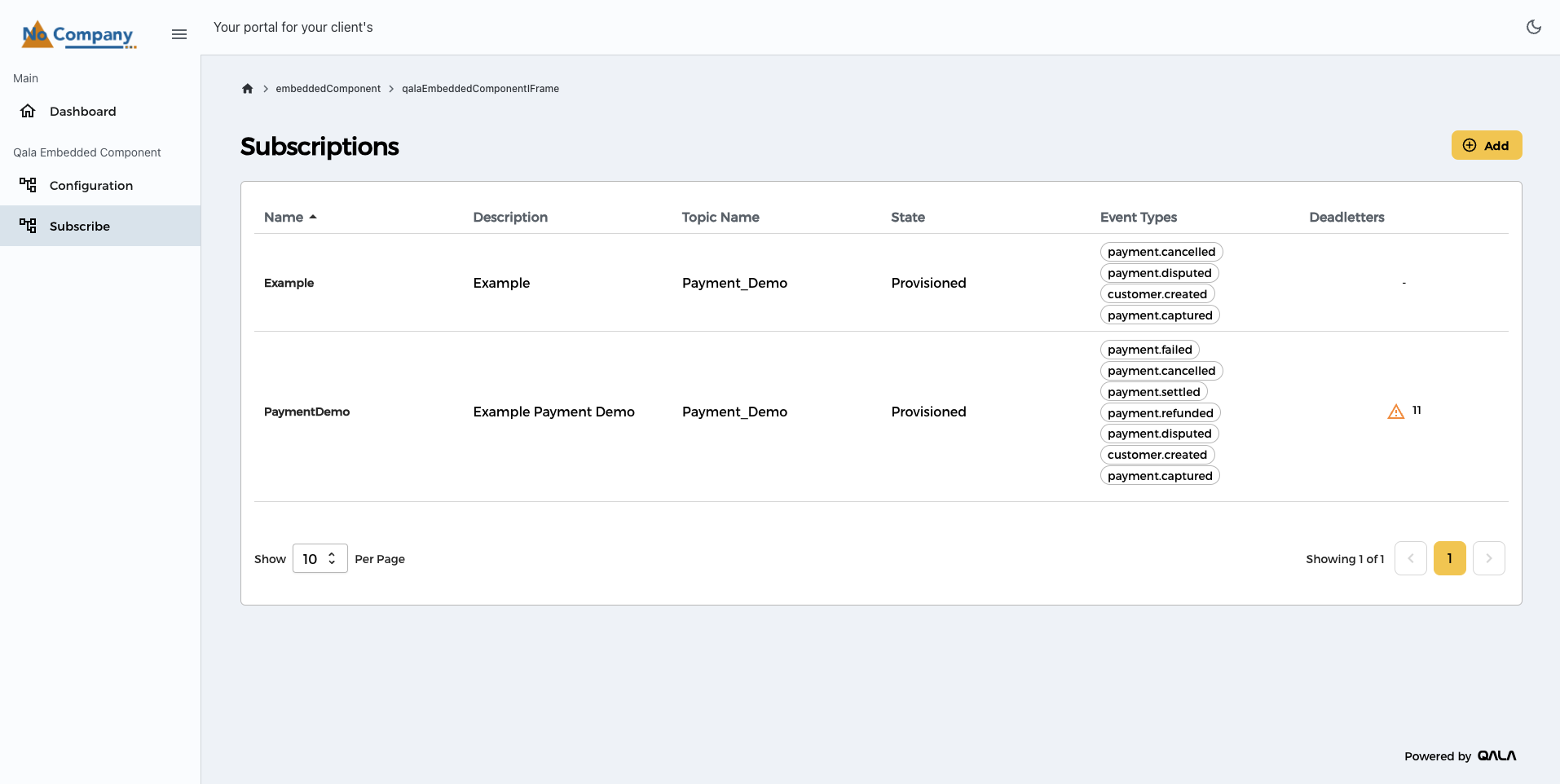Click Example Payment Demo description

(x=553, y=412)
